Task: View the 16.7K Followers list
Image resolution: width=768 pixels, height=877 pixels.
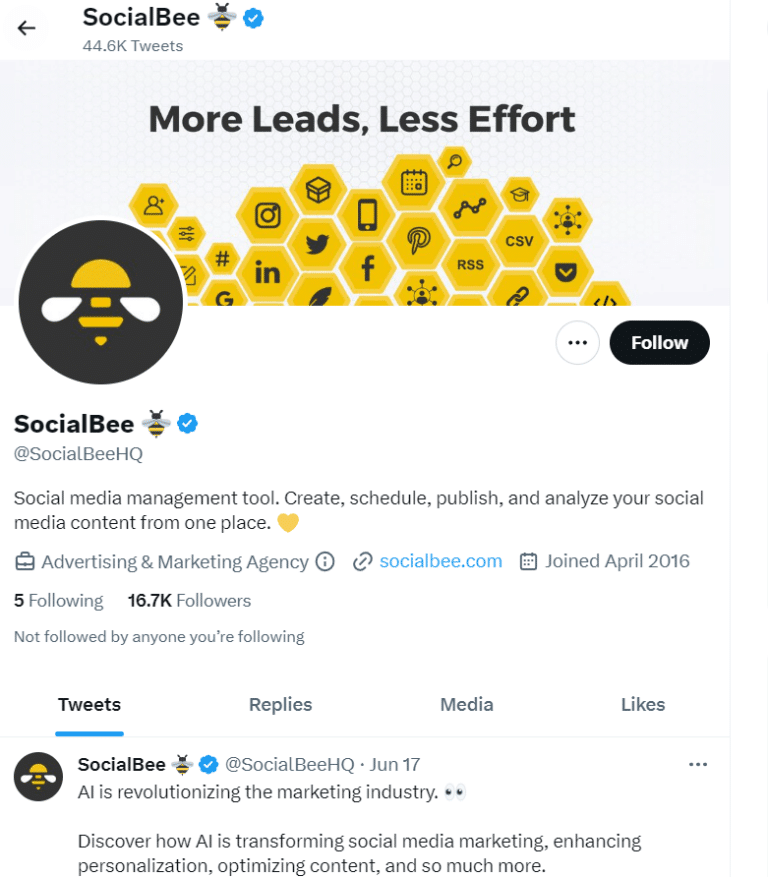Action: tap(189, 600)
